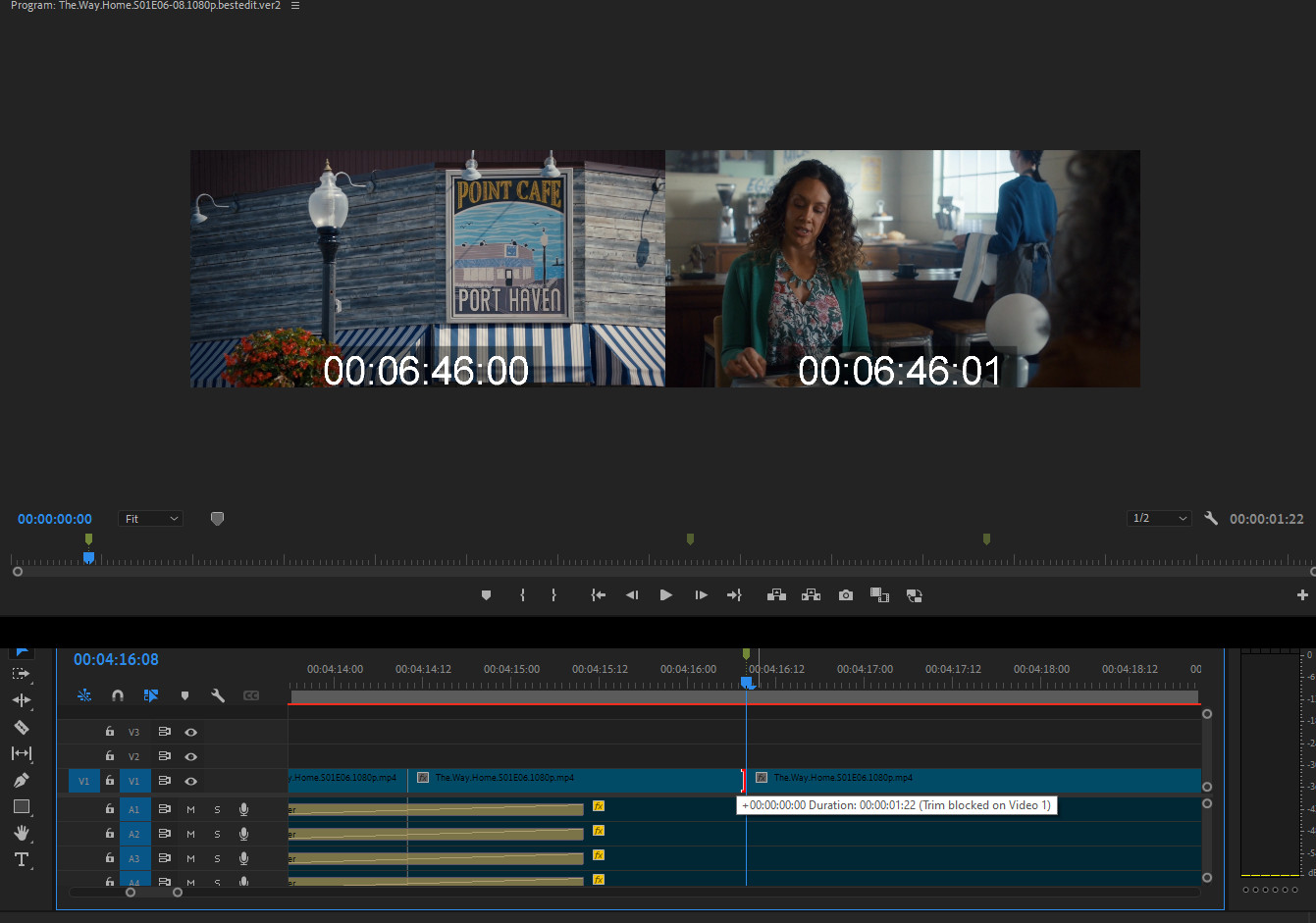Select the Razor tool
1316x923 pixels.
(21, 727)
